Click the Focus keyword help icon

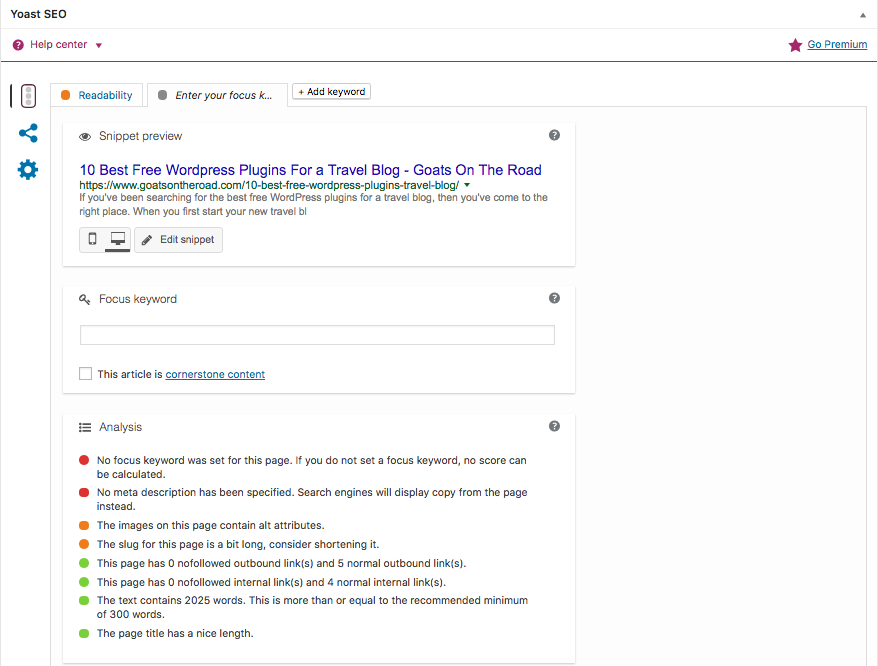coord(554,298)
